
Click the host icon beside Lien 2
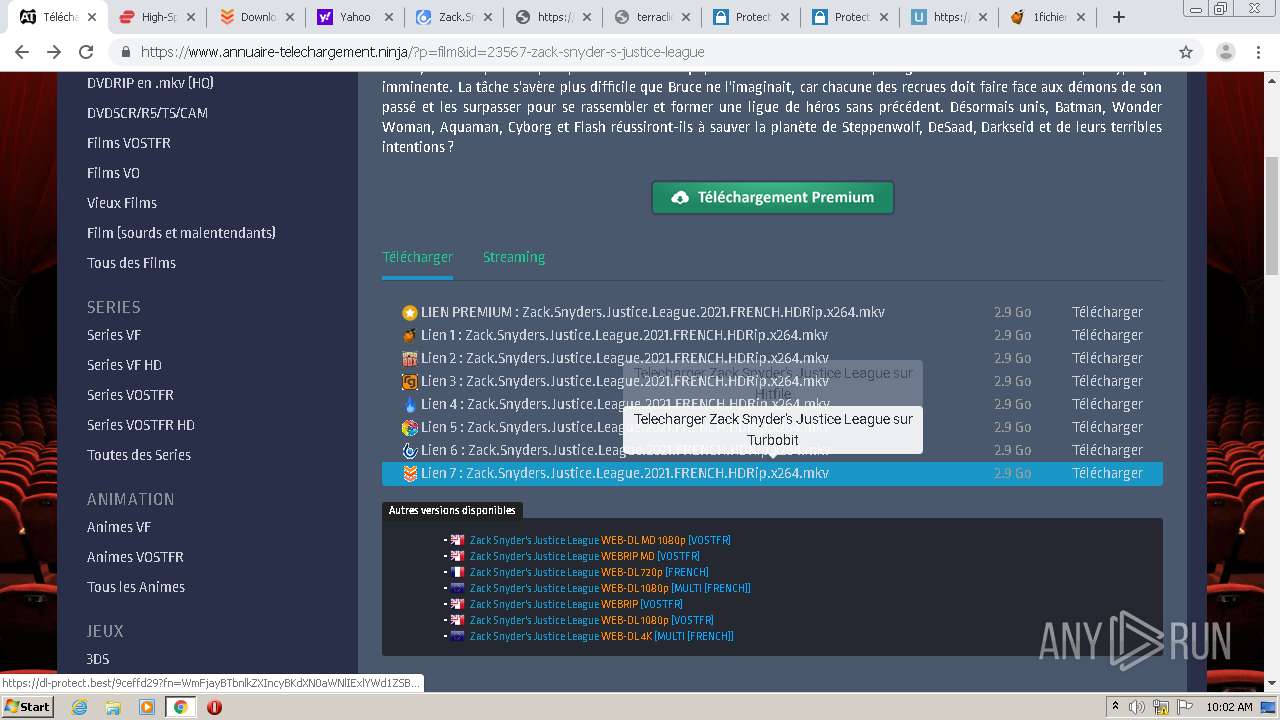[x=409, y=358]
